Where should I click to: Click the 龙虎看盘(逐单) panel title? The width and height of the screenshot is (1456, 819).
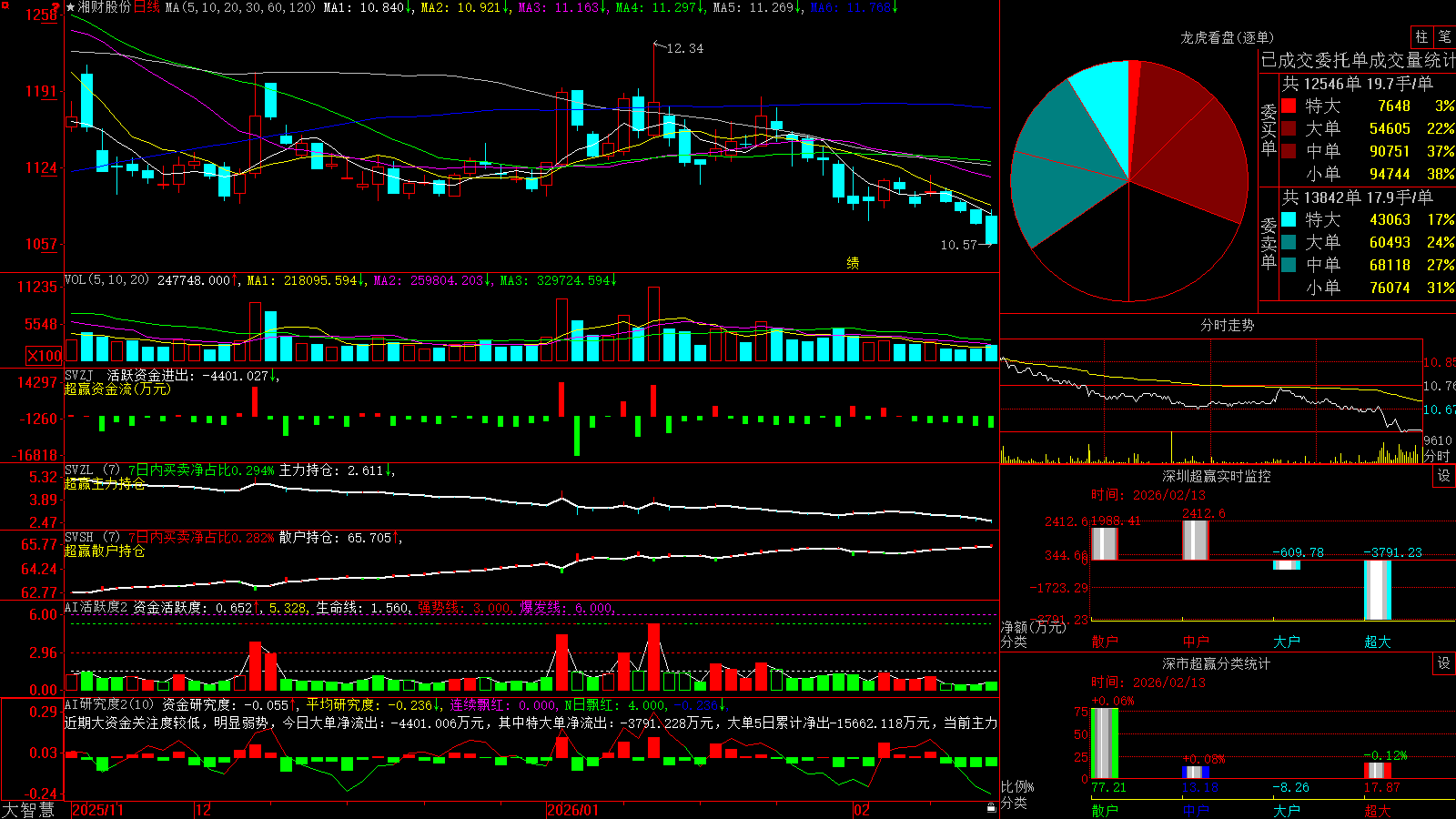1227,37
